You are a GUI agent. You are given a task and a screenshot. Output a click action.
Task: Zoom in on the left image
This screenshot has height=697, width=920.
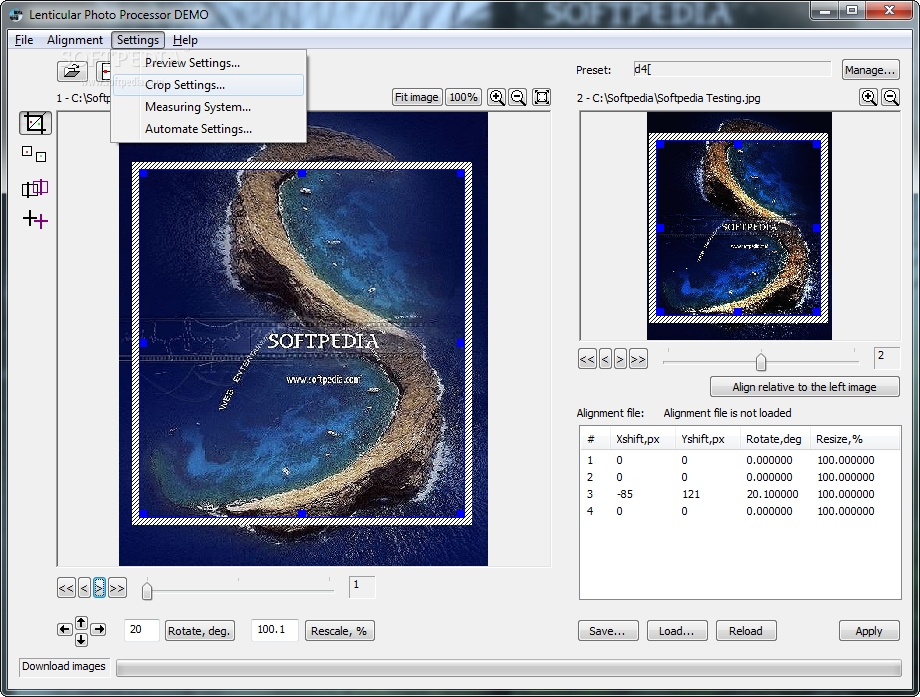(496, 97)
